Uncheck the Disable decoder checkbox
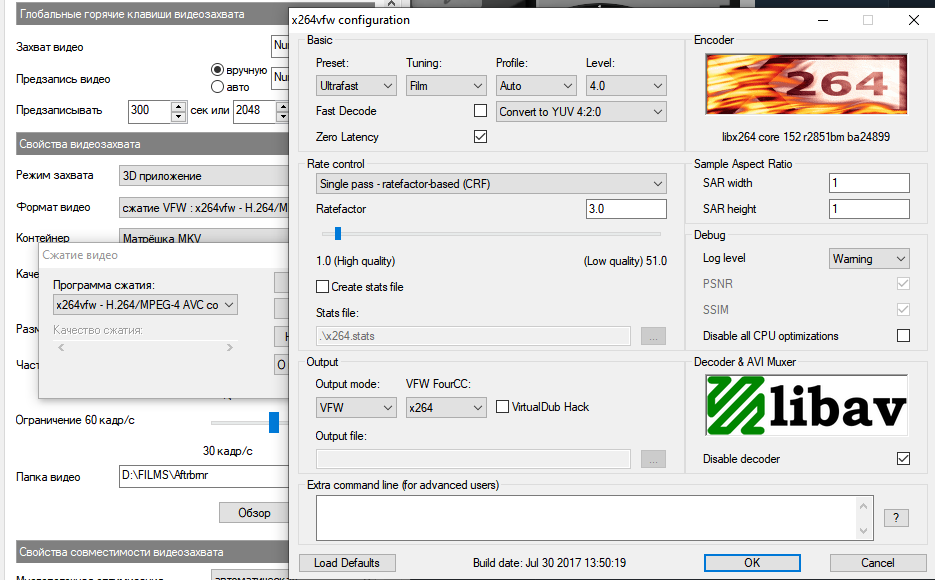This screenshot has height=580, width=935. pyautogui.click(x=903, y=458)
